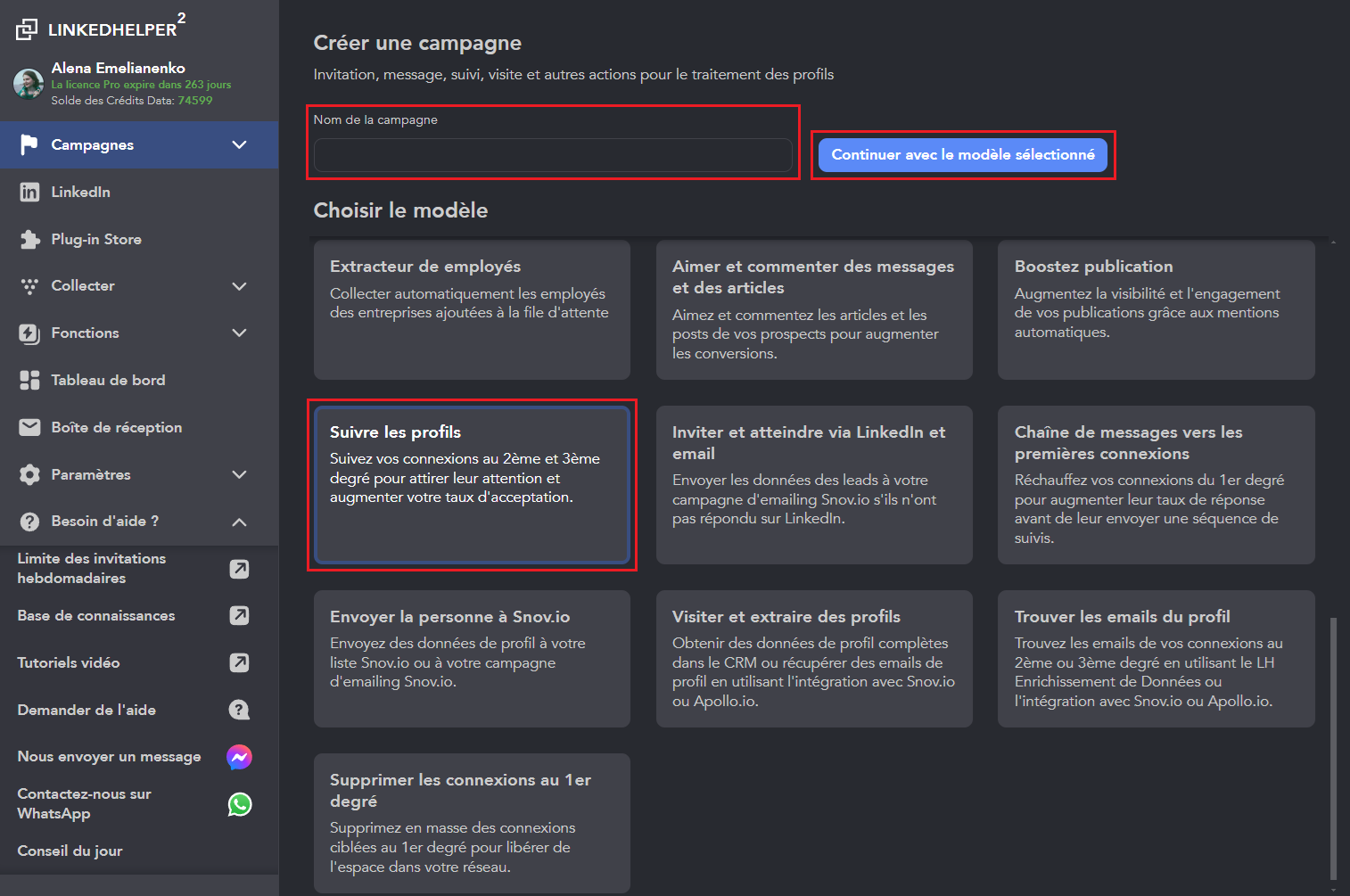Click the Plug-in Store puzzle icon
1350x896 pixels.
click(29, 239)
